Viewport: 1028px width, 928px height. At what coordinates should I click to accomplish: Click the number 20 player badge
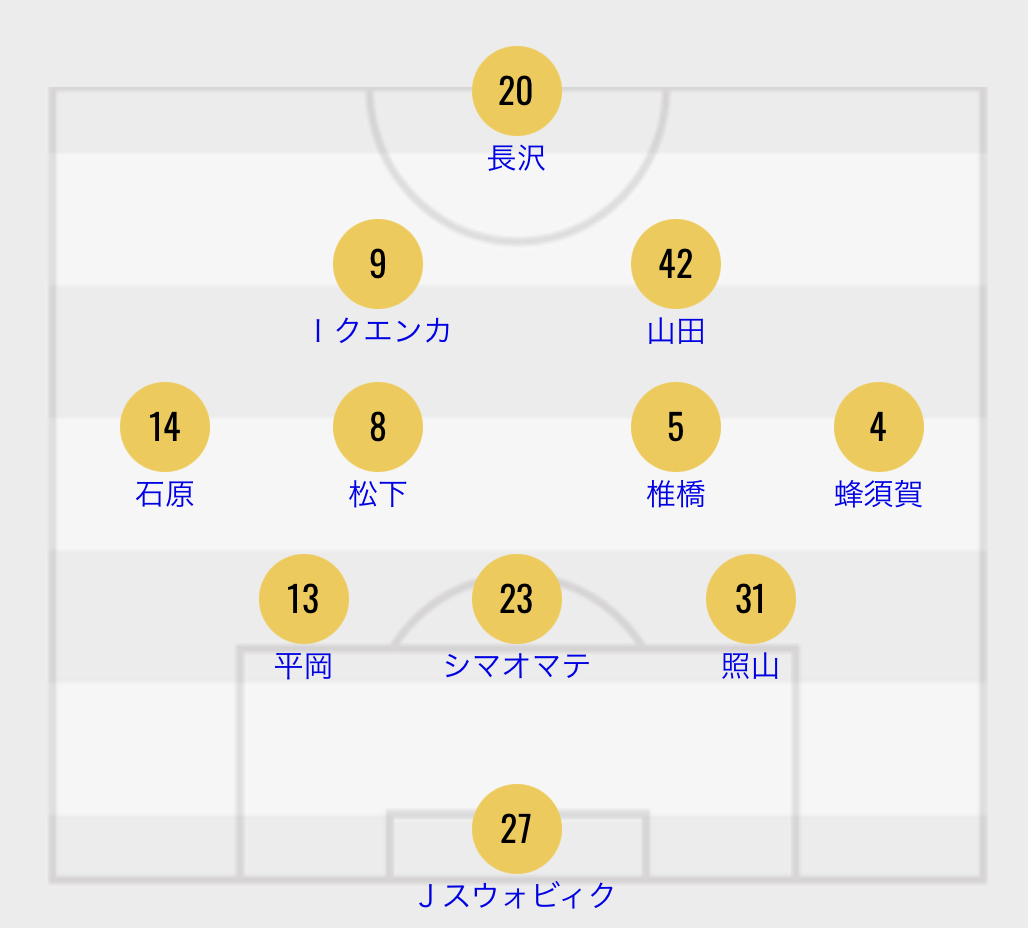click(x=516, y=91)
